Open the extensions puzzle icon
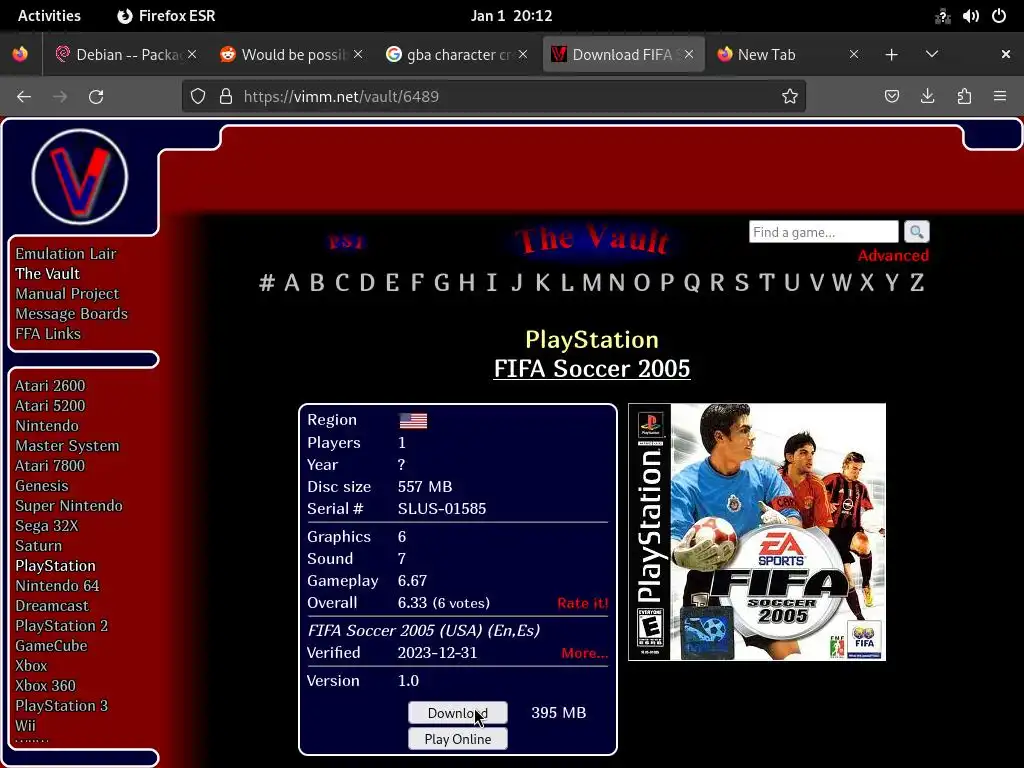This screenshot has width=1024, height=768. pyautogui.click(x=964, y=97)
